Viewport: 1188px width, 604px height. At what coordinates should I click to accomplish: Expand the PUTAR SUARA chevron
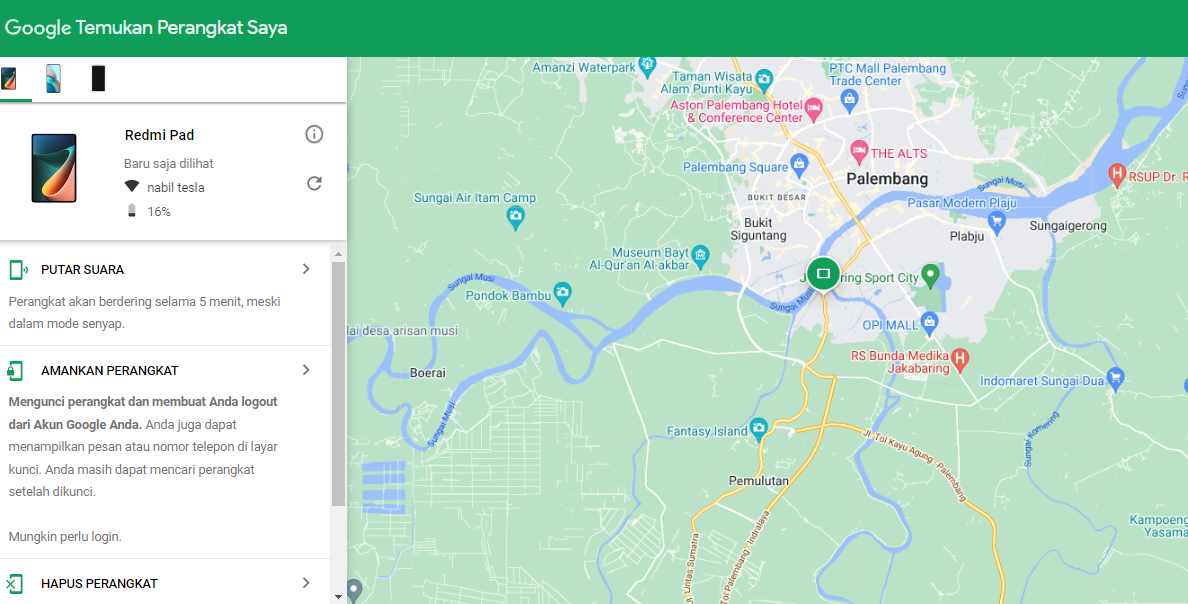(306, 269)
